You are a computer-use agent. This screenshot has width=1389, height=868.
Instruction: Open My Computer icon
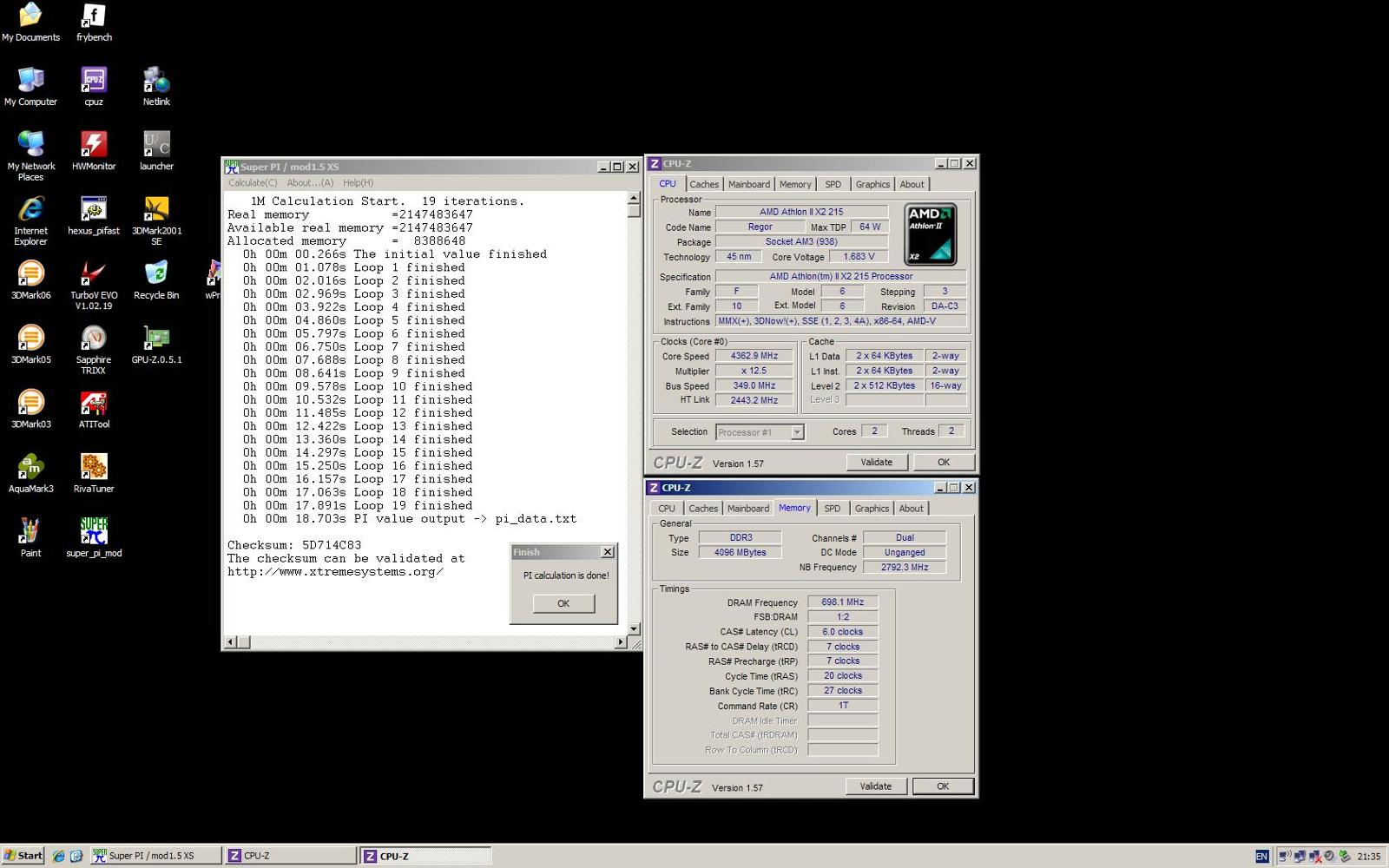(x=30, y=87)
